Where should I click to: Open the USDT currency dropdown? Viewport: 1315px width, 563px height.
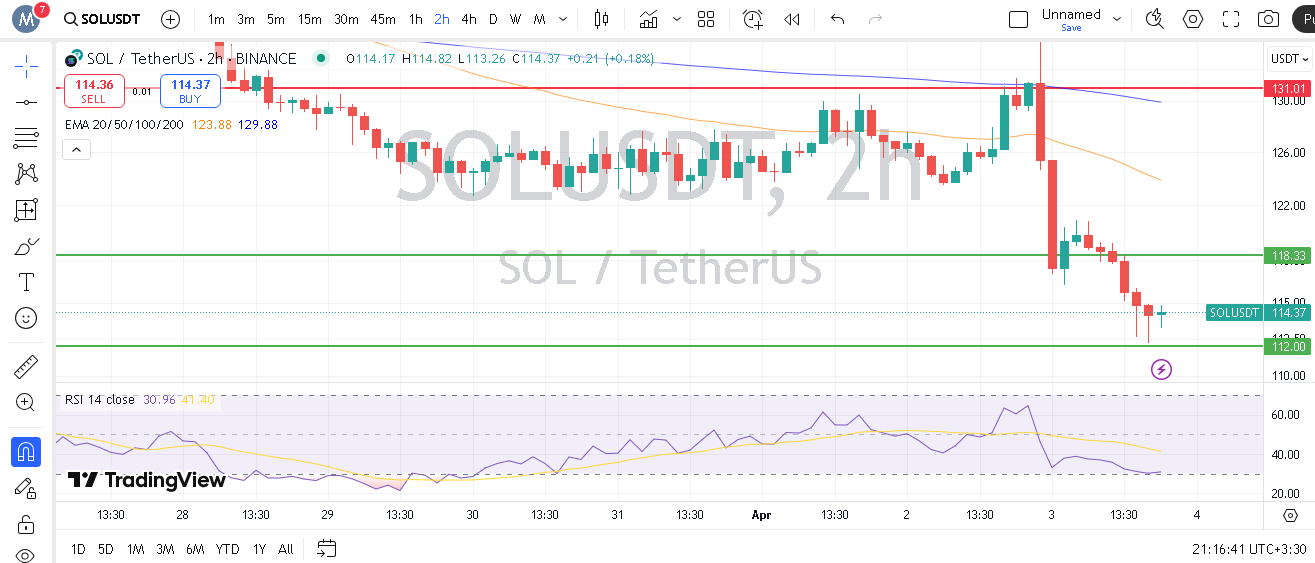1290,59
